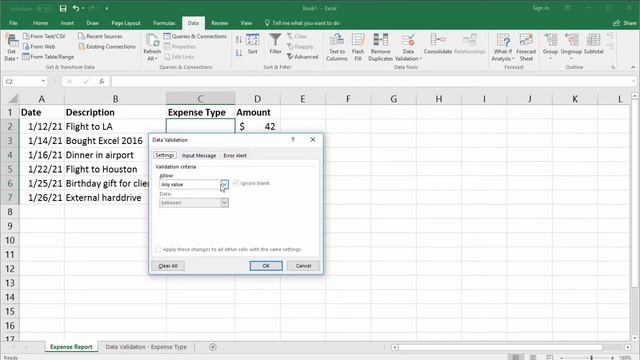Open the Review tab
This screenshot has width=640, height=360.
pos(220,23)
